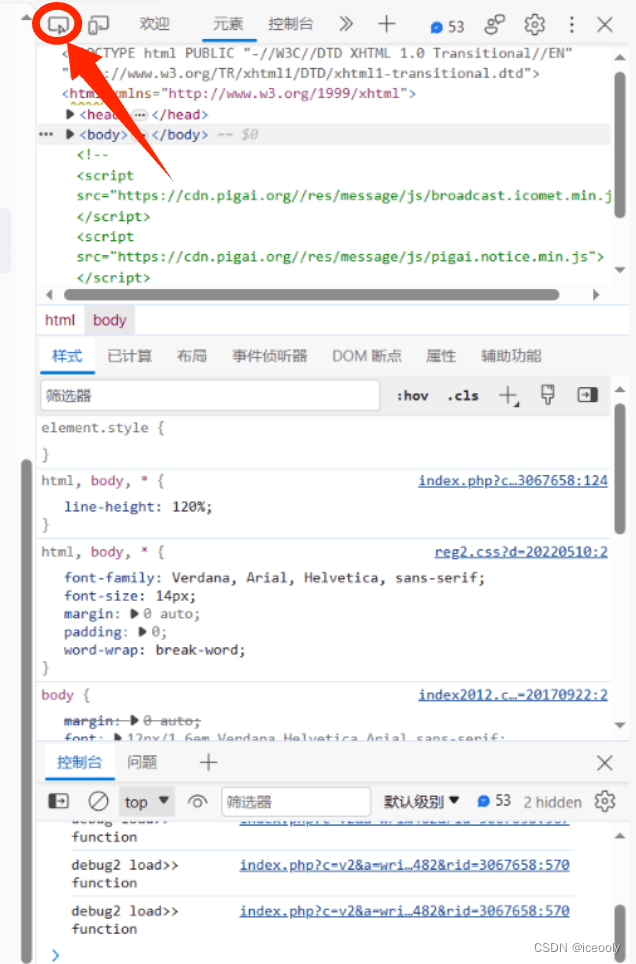Close the DevTools panel
636x964 pixels.
(605, 25)
